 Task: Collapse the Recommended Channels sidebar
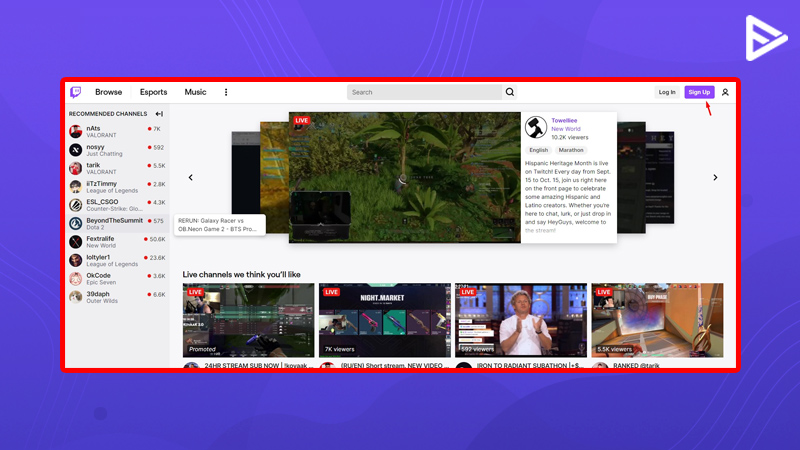159,114
